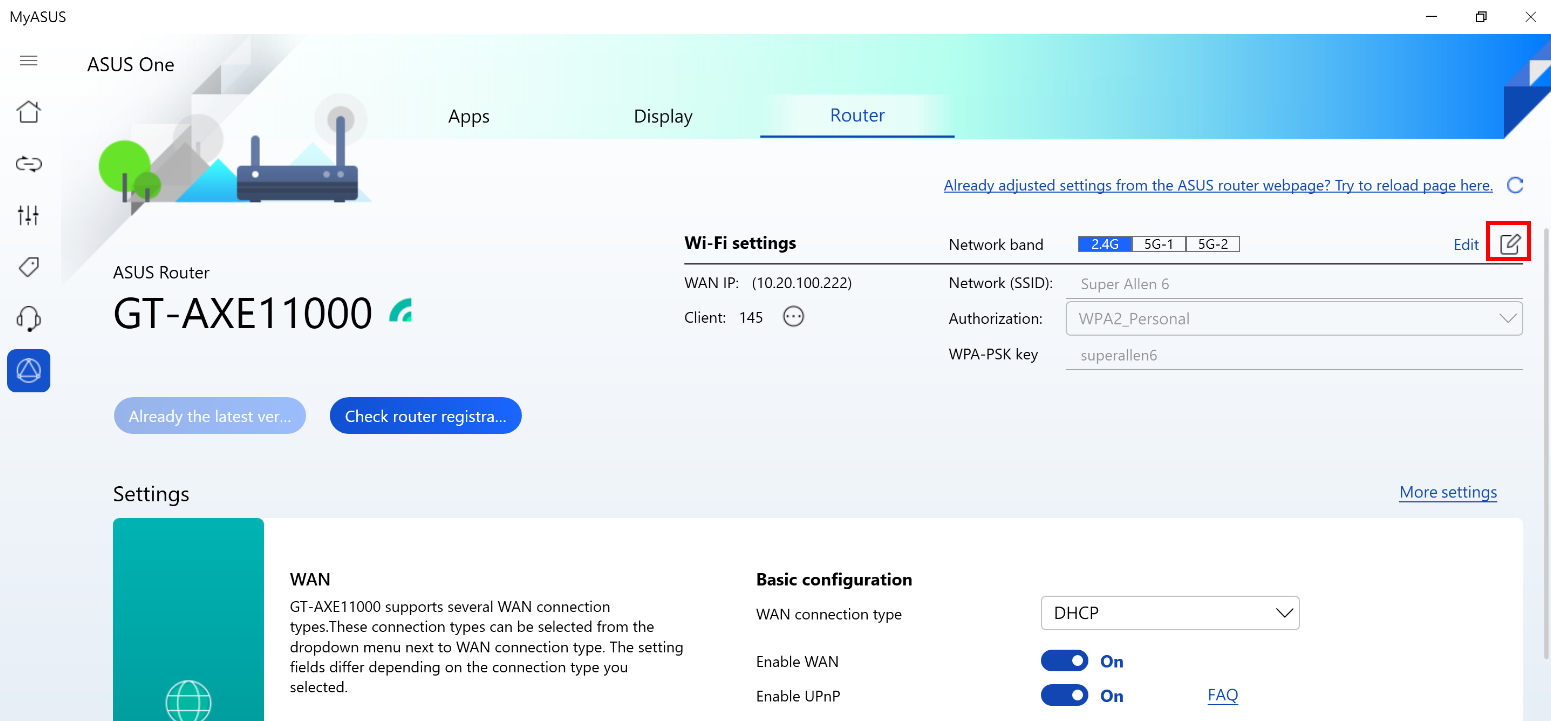This screenshot has height=721, width=1551.
Task: Select ASUS One sidebar icon
Action: 29,371
